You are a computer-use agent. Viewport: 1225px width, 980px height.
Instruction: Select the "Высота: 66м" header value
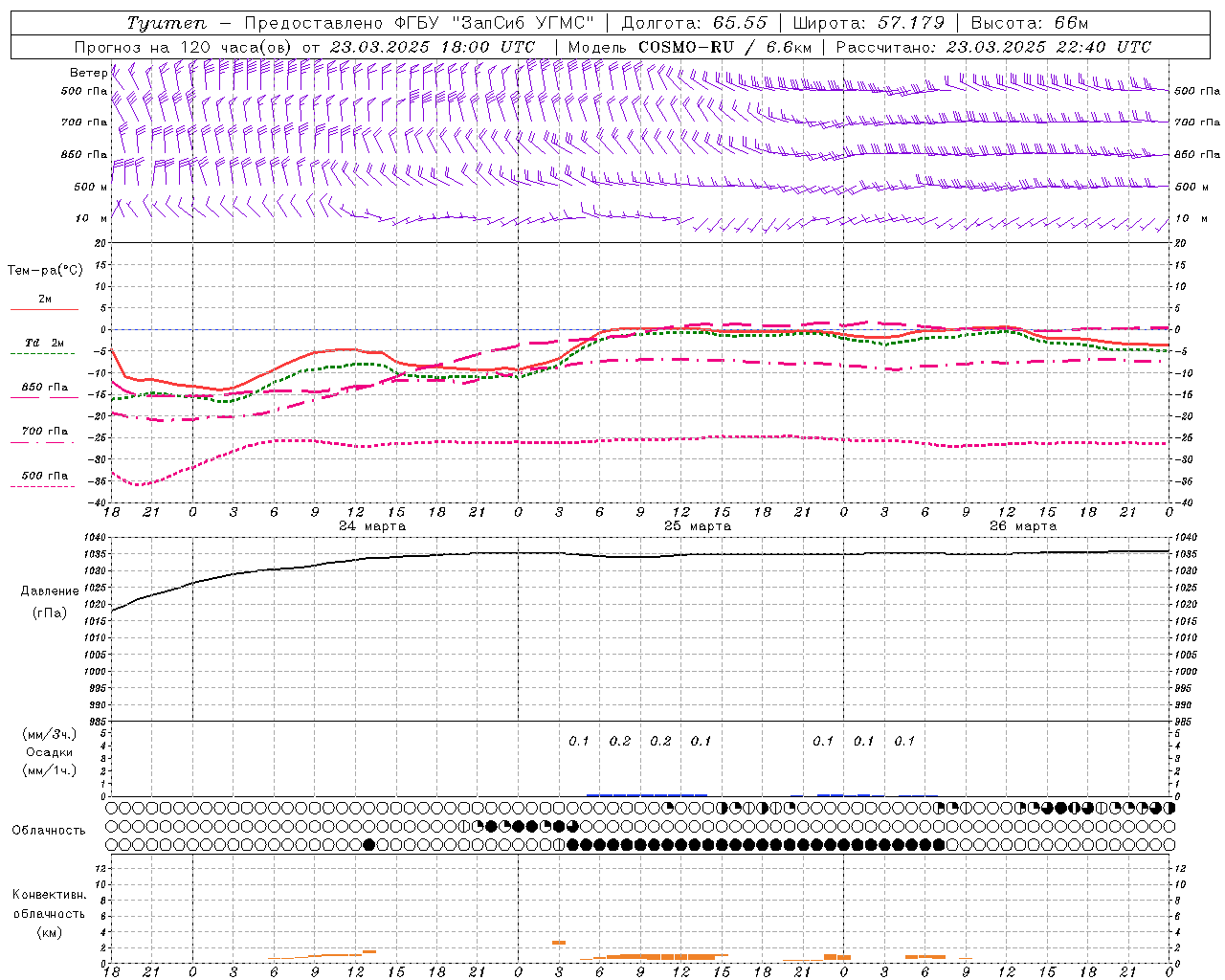1029,23
